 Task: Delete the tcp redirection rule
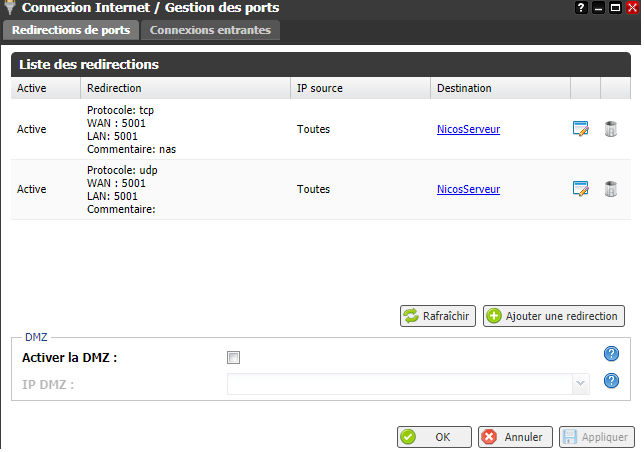611,128
